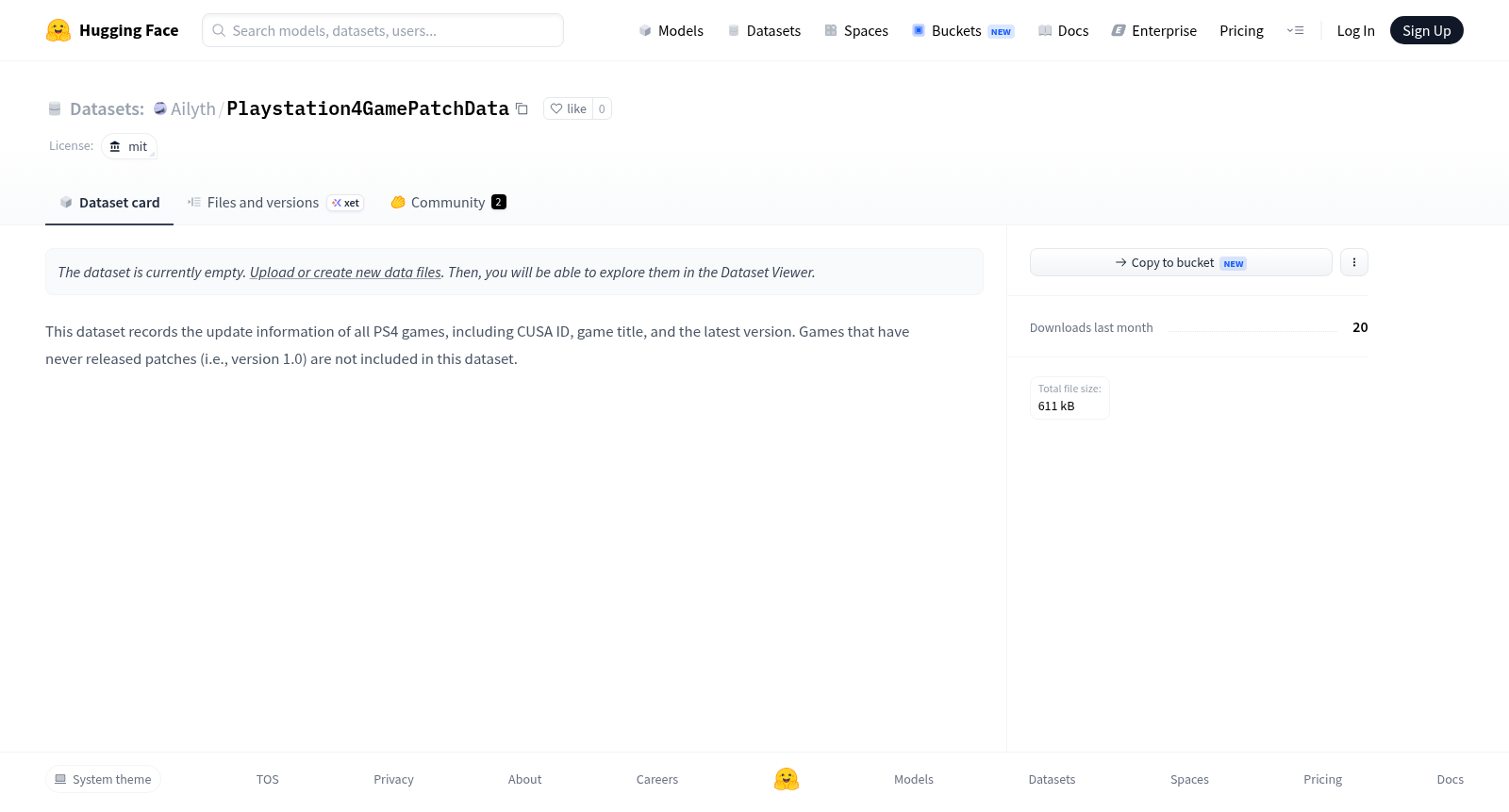The height and width of the screenshot is (812, 1509).
Task: Click the search models and datasets field
Action: tap(383, 30)
